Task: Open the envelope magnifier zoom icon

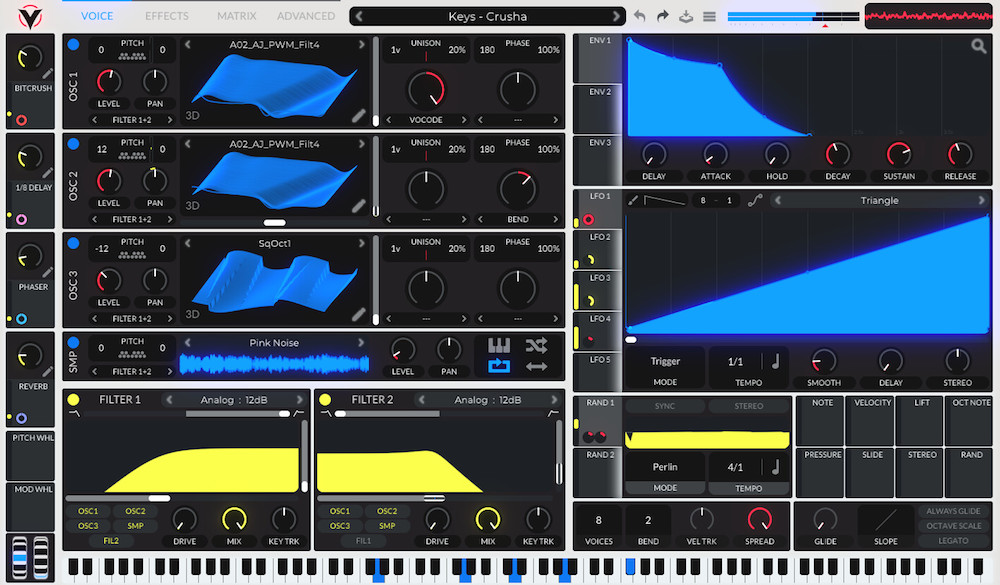Action: (x=978, y=46)
